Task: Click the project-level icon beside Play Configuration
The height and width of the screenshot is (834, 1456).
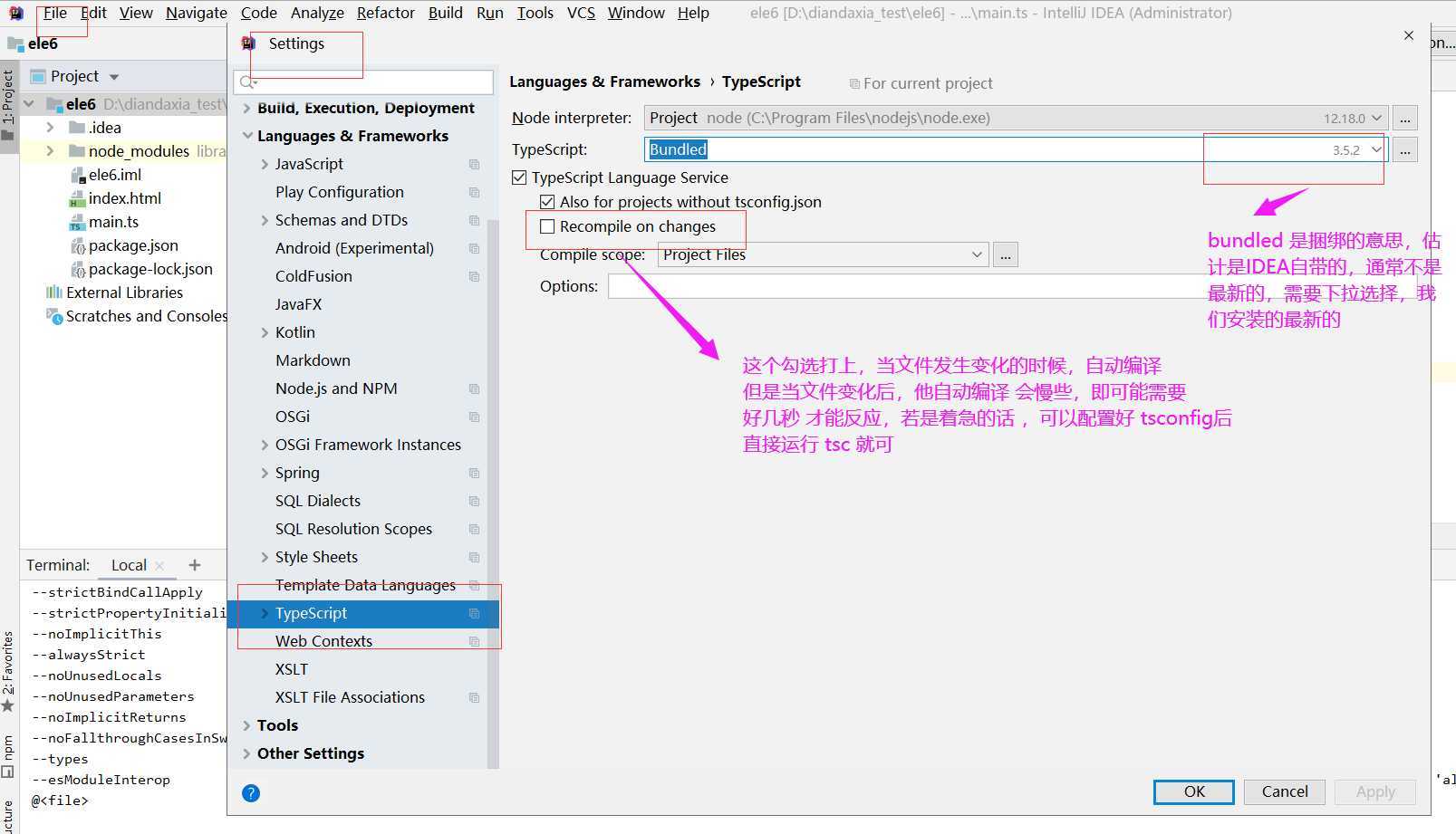Action: tap(474, 192)
